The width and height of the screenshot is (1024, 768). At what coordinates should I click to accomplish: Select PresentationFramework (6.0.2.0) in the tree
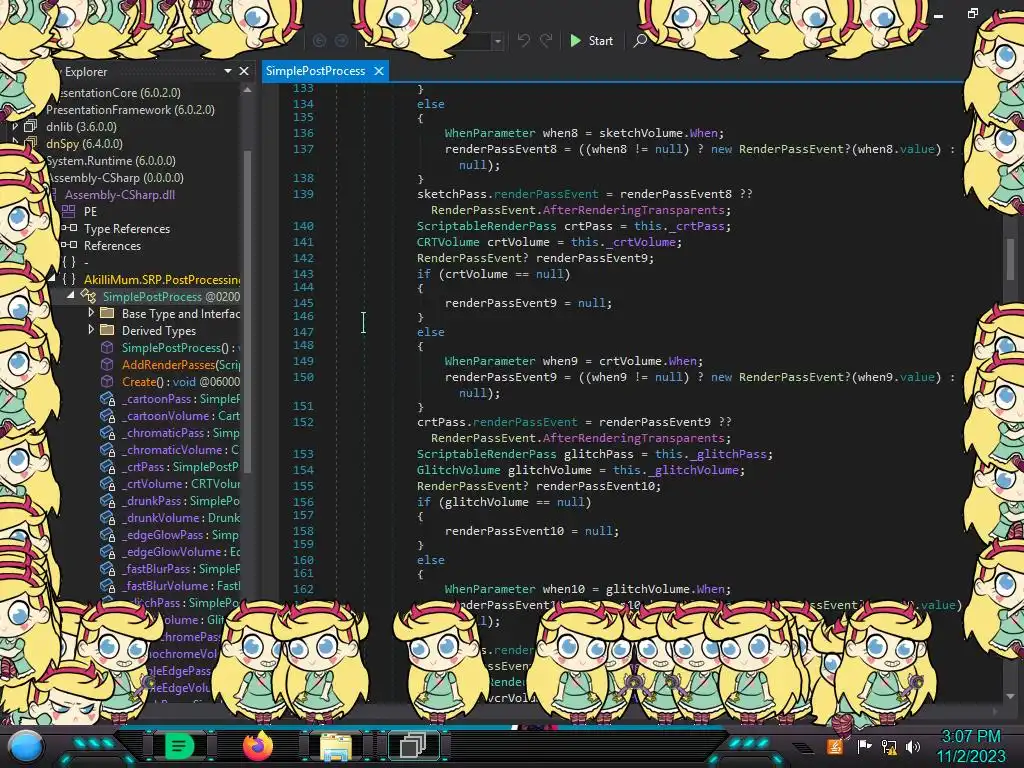coord(130,110)
